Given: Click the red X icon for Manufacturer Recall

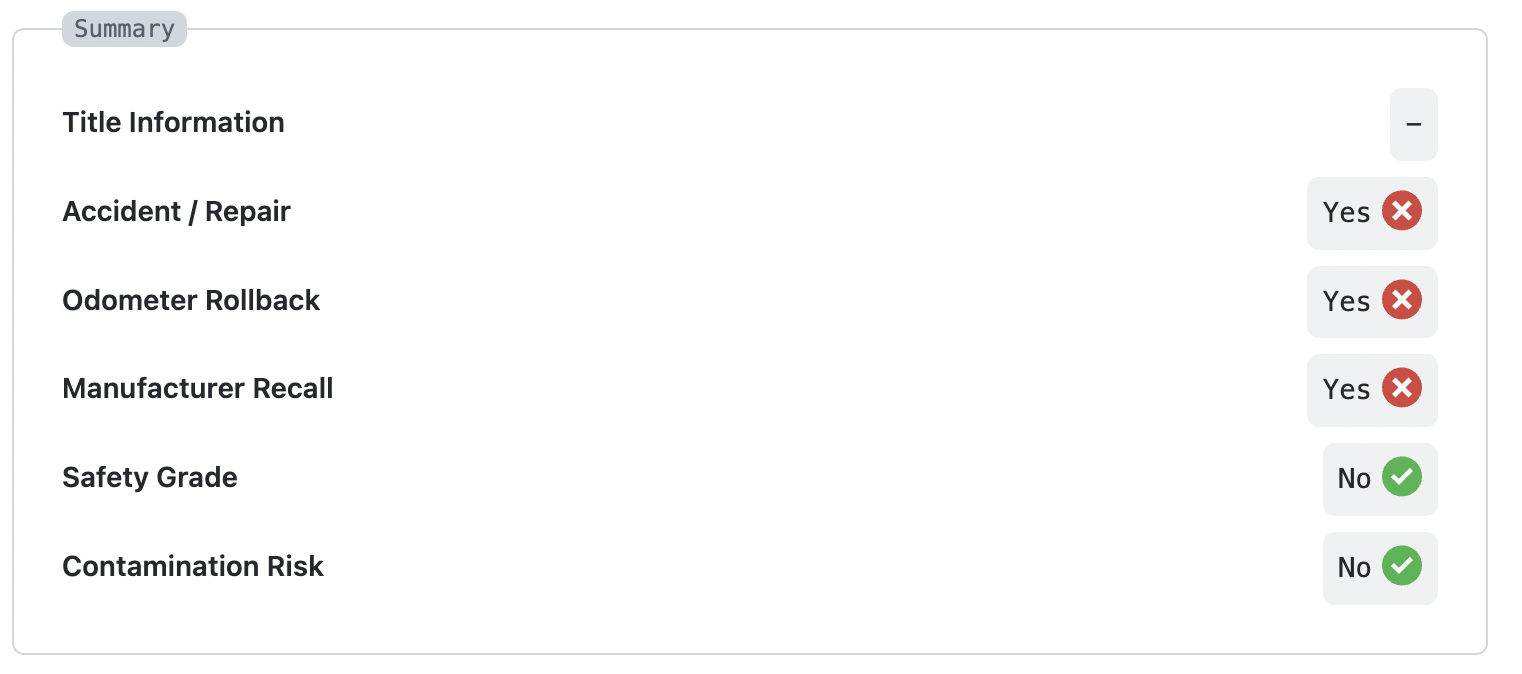Looking at the screenshot, I should (x=1401, y=388).
